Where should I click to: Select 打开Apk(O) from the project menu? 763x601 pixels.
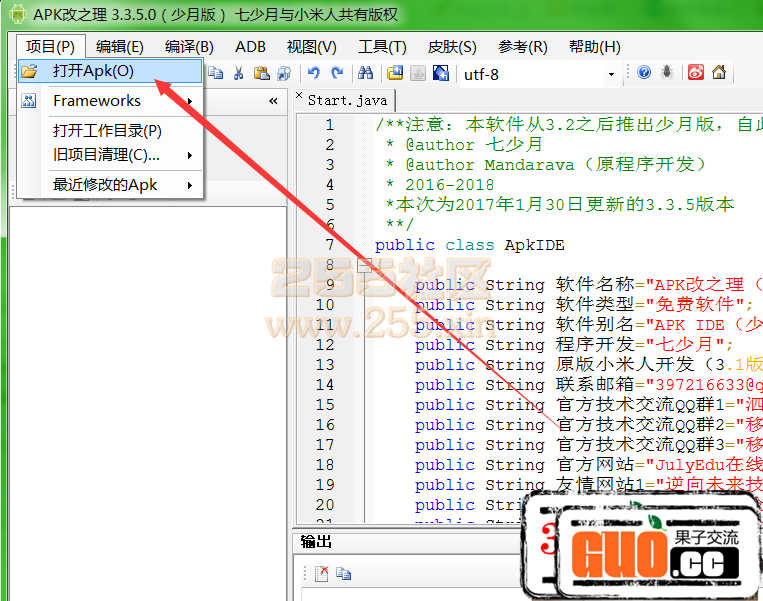pyautogui.click(x=93, y=71)
